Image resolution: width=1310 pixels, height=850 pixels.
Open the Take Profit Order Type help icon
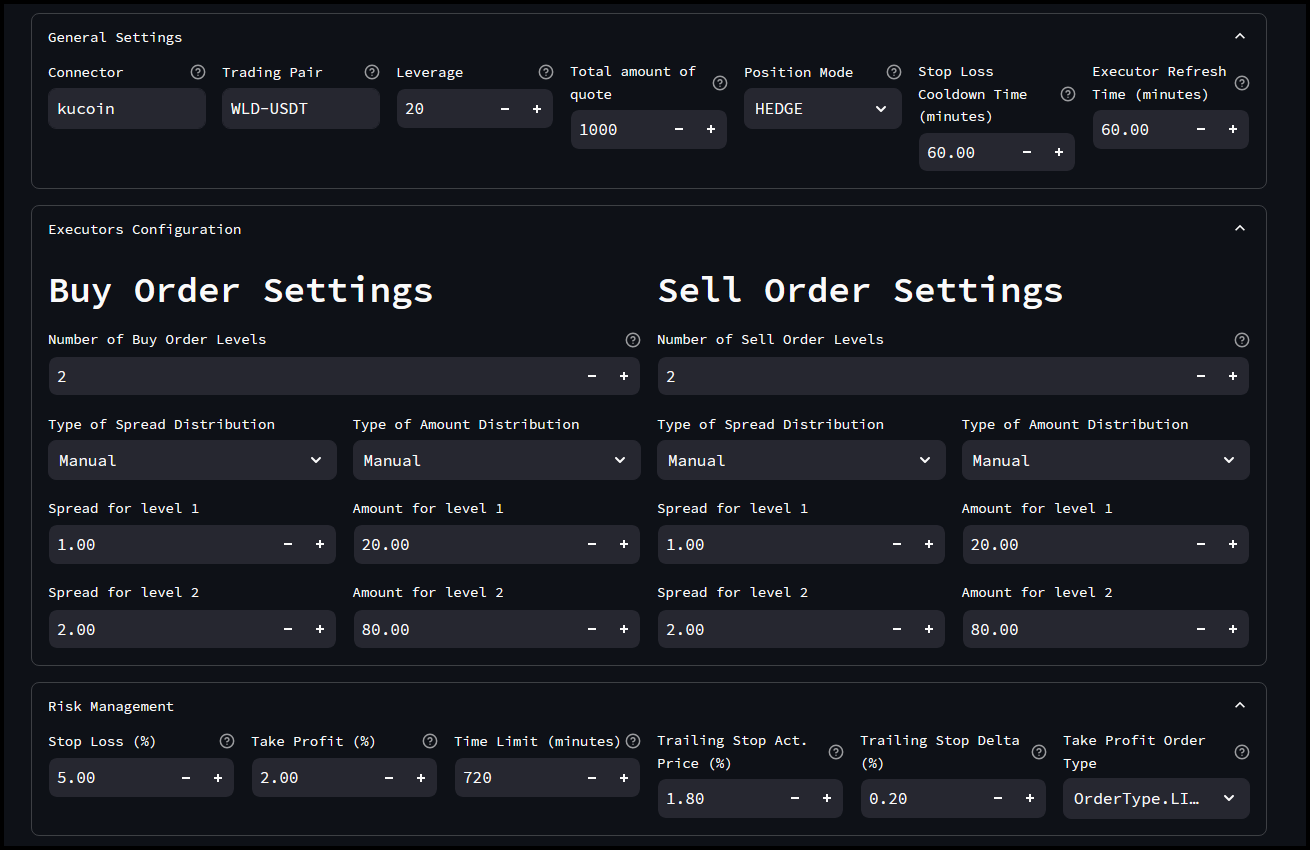pyautogui.click(x=1242, y=751)
